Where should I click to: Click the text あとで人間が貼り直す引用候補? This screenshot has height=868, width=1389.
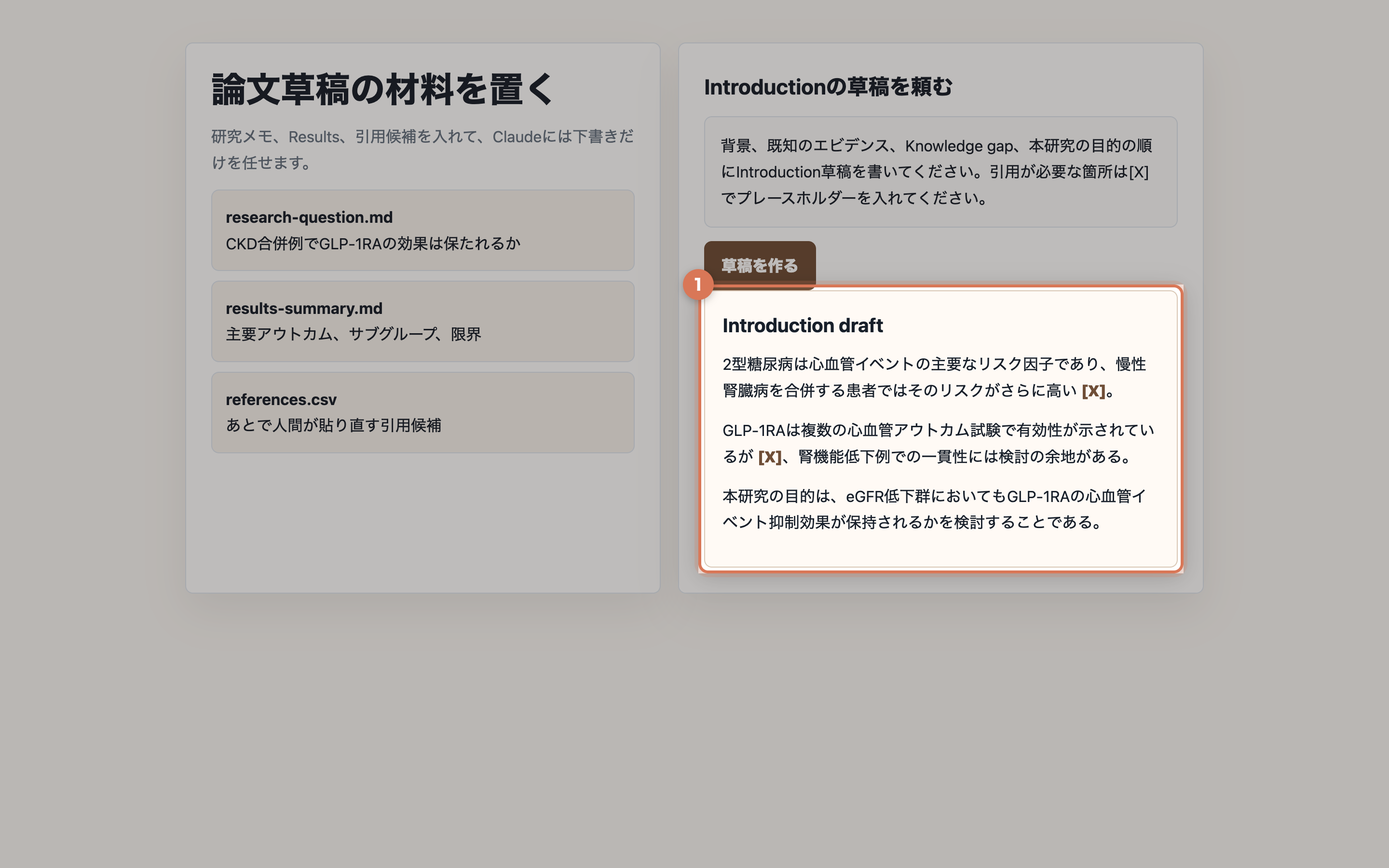[x=333, y=425]
